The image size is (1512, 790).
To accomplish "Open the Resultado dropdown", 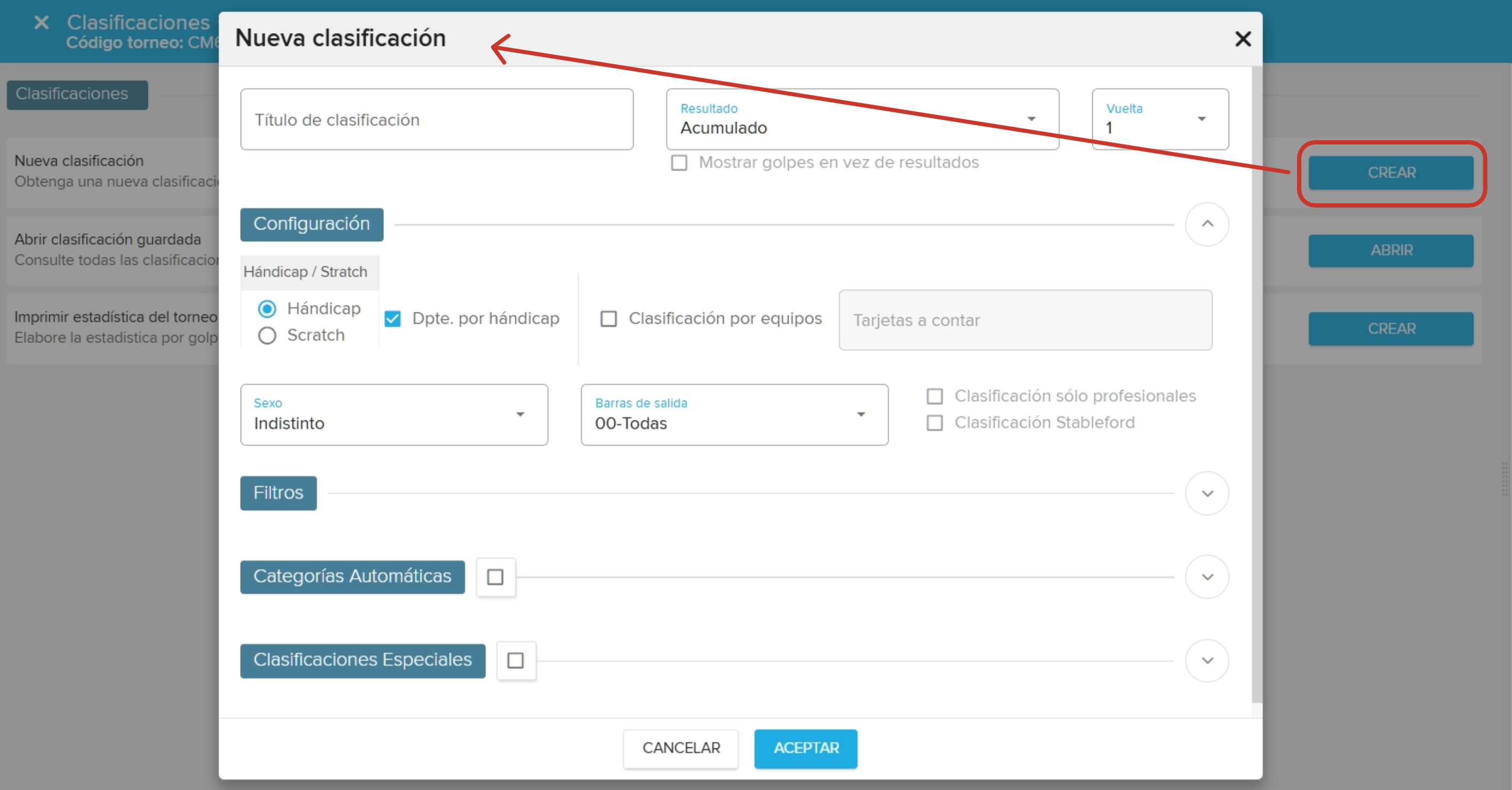I will tap(862, 119).
